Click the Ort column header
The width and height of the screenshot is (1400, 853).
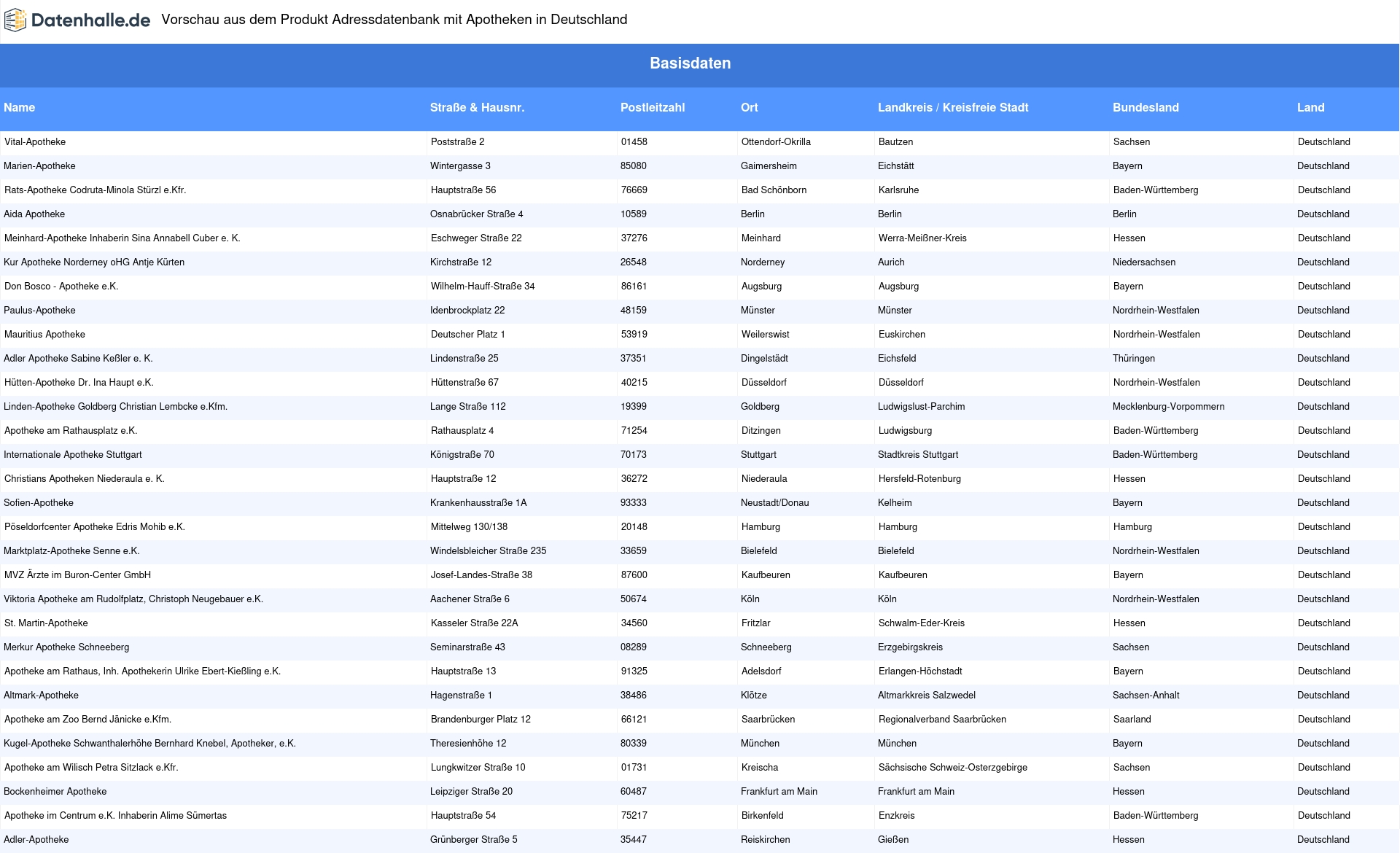tap(750, 108)
